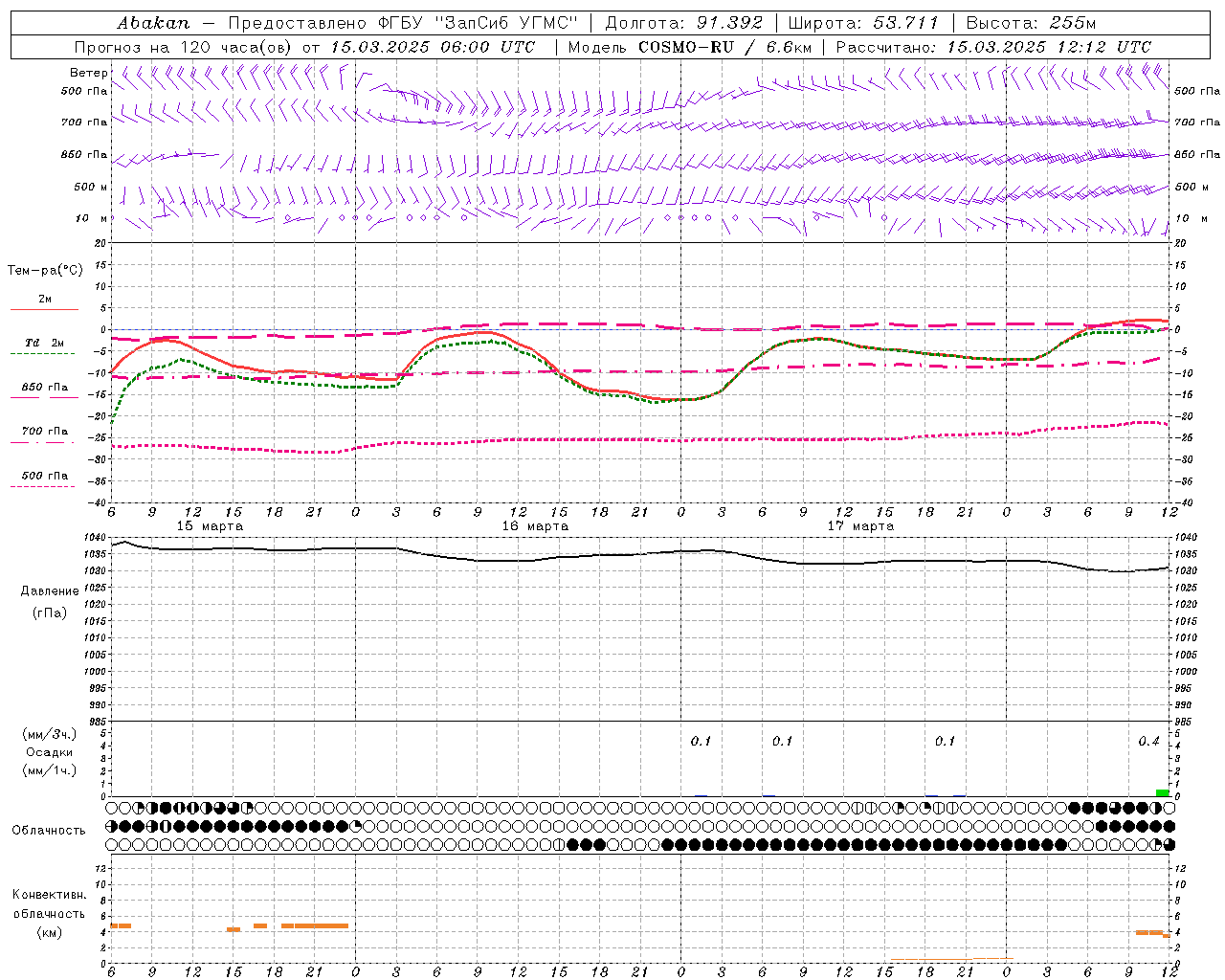Click the "Давление" pressure panel label
The height and width of the screenshot is (980, 1225).
coord(50,591)
